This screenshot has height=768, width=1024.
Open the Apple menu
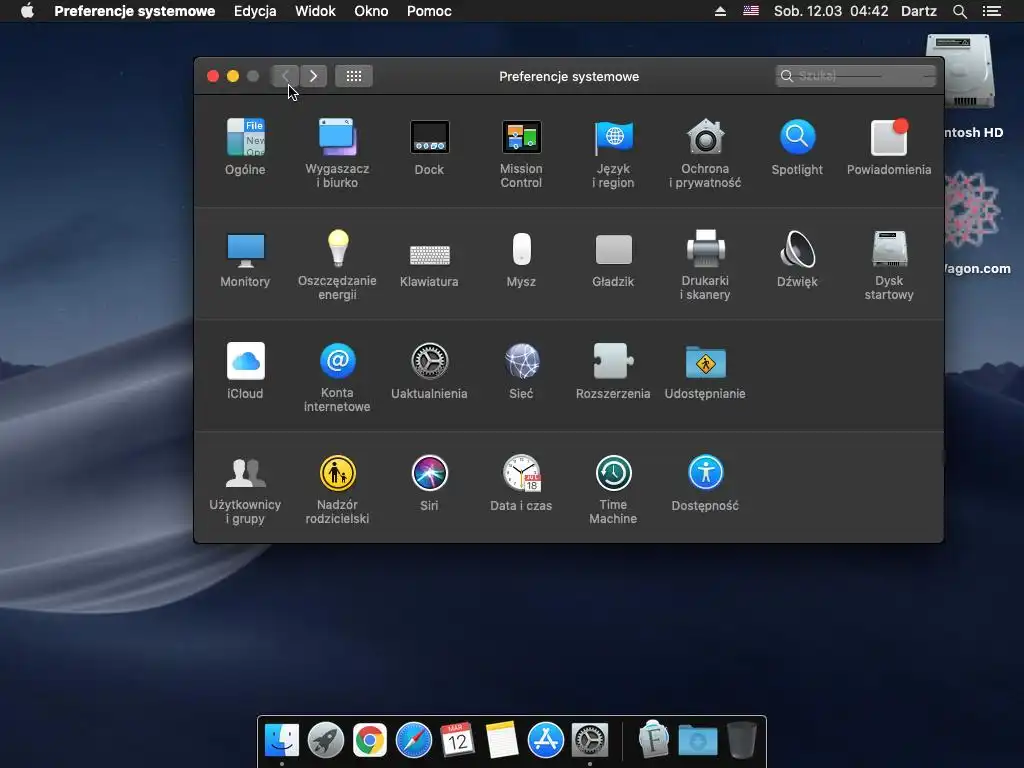click(27, 11)
